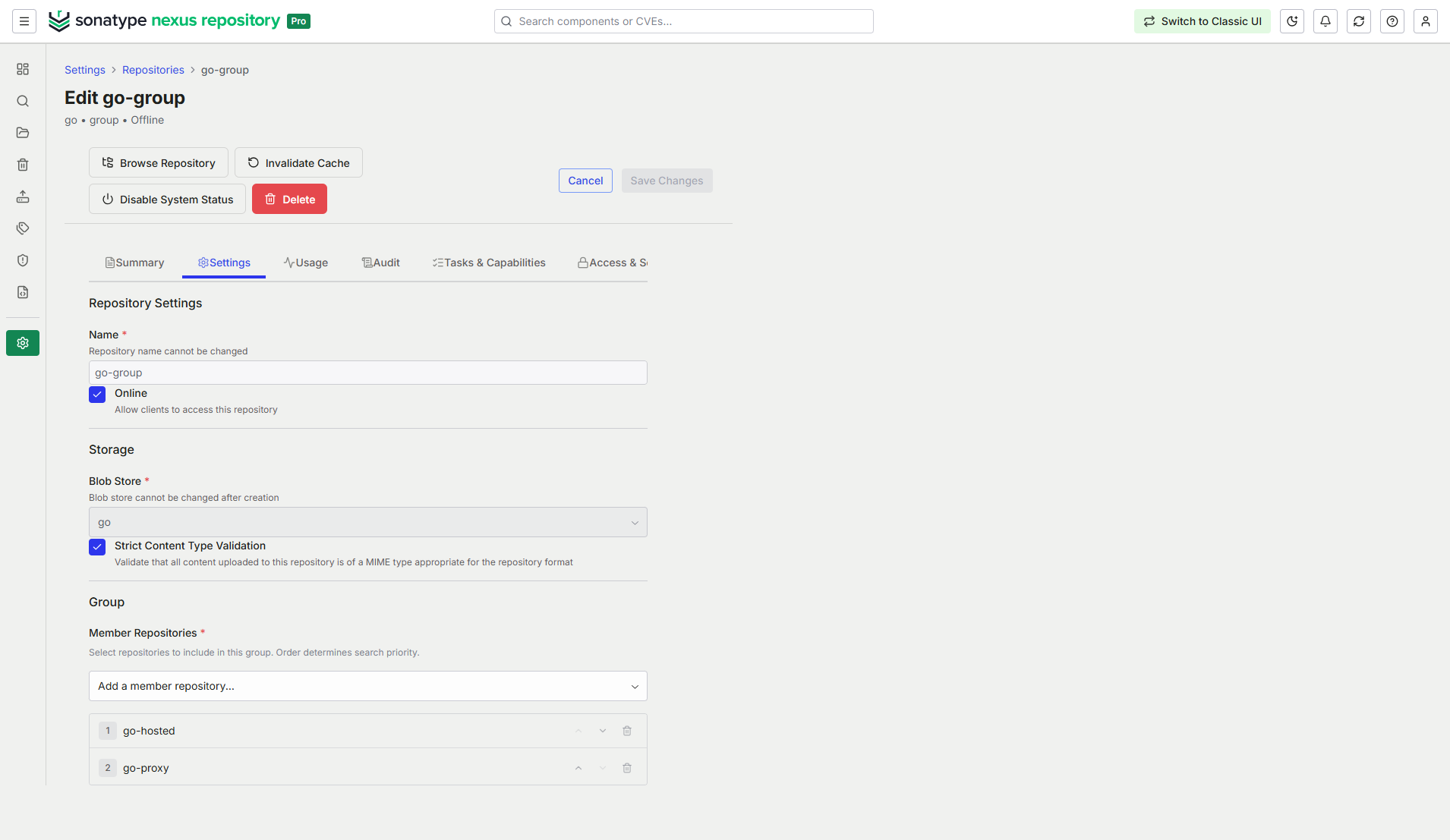
Task: Follow the Repositories breadcrumb link
Action: [153, 70]
